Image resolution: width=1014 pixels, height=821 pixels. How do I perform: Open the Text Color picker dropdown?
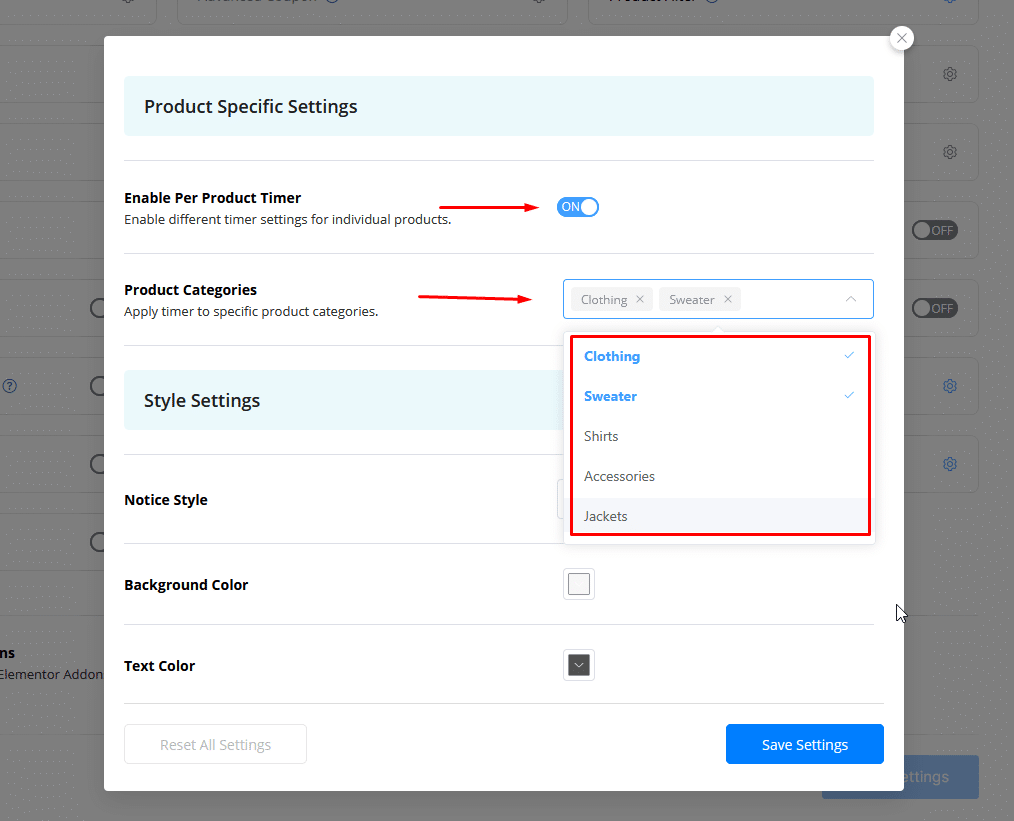pos(579,665)
